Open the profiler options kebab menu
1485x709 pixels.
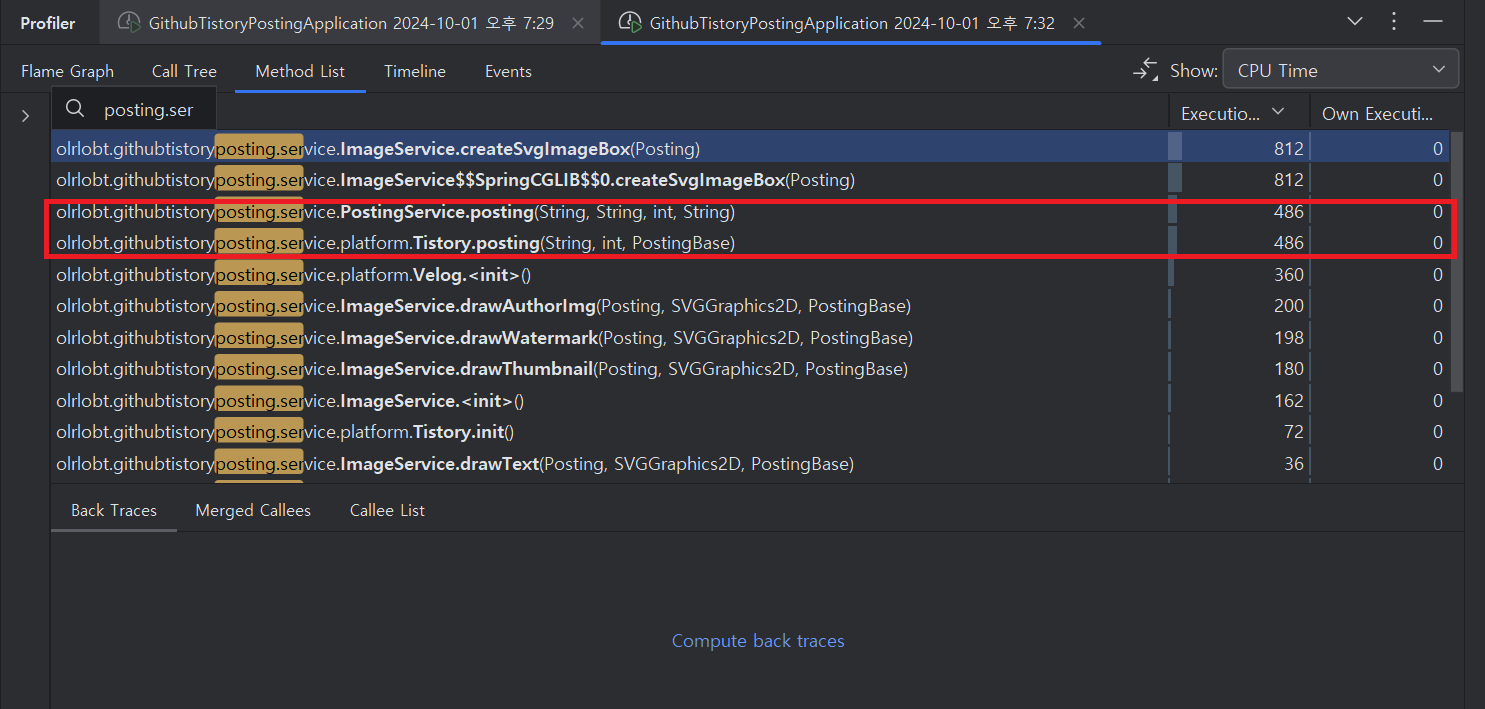[1395, 21]
